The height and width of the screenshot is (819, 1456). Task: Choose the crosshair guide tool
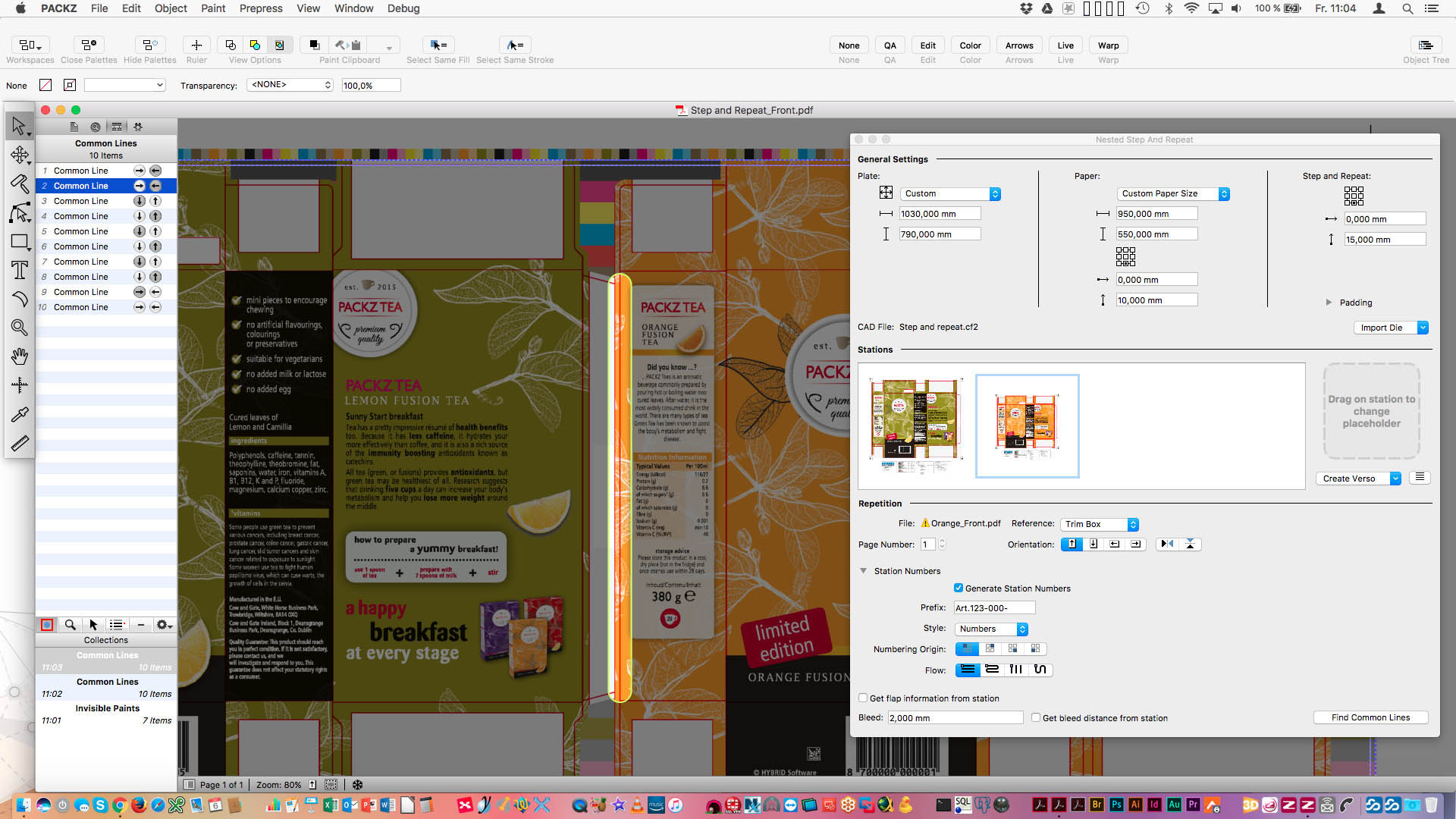tap(19, 384)
